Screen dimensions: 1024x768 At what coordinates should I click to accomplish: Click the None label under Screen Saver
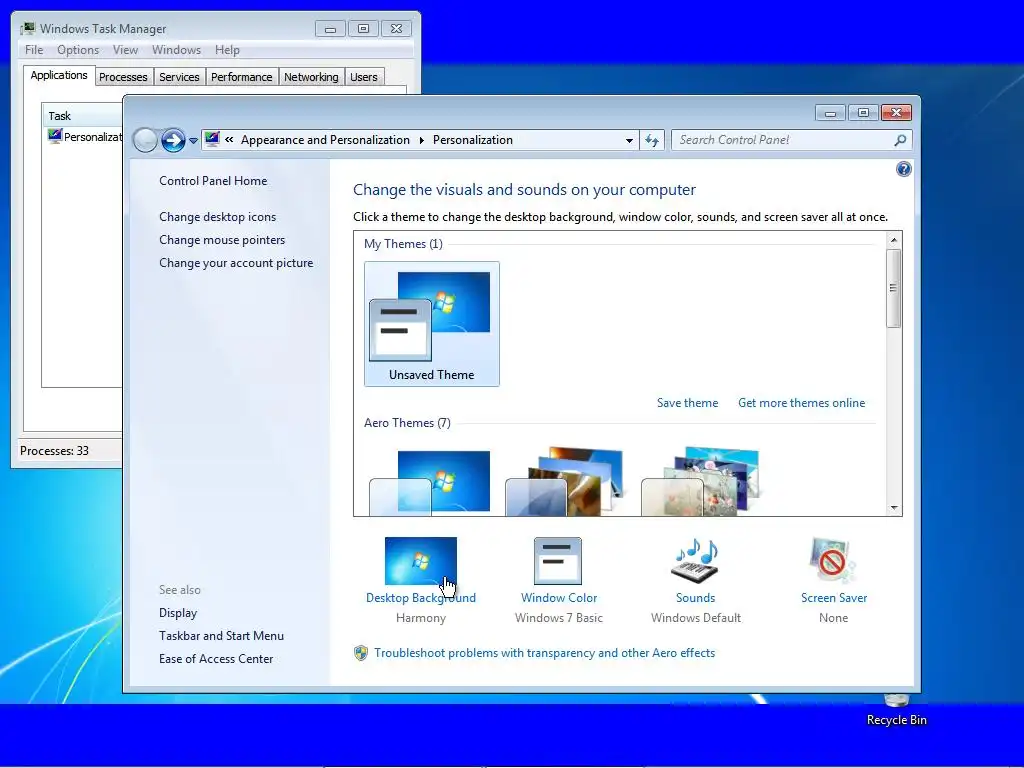point(833,618)
